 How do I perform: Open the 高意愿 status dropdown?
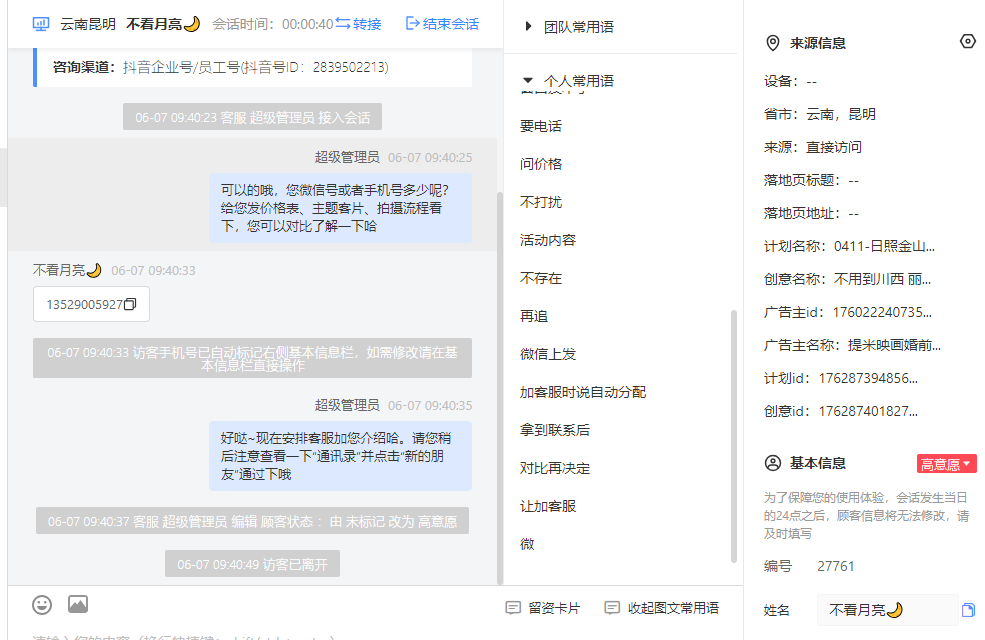point(947,464)
